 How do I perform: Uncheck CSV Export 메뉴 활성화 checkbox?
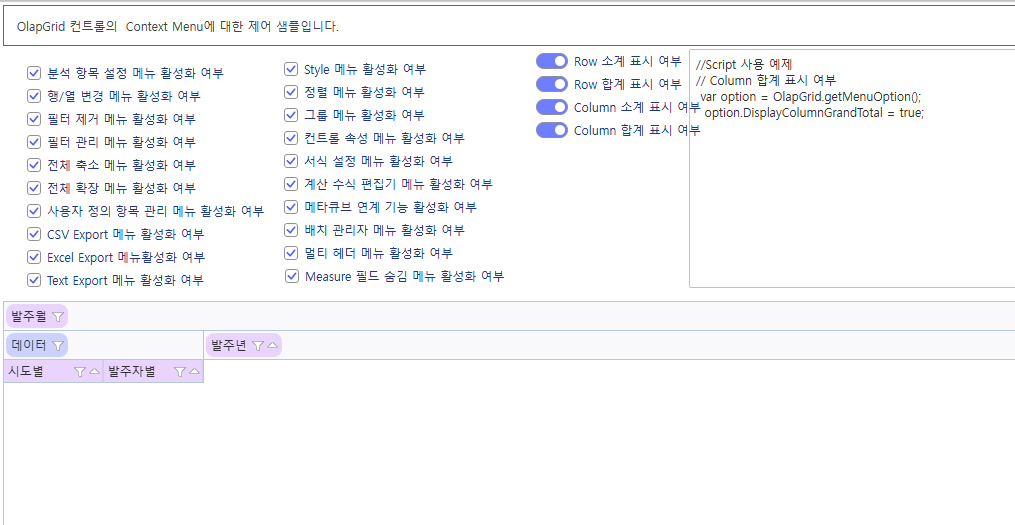34,234
